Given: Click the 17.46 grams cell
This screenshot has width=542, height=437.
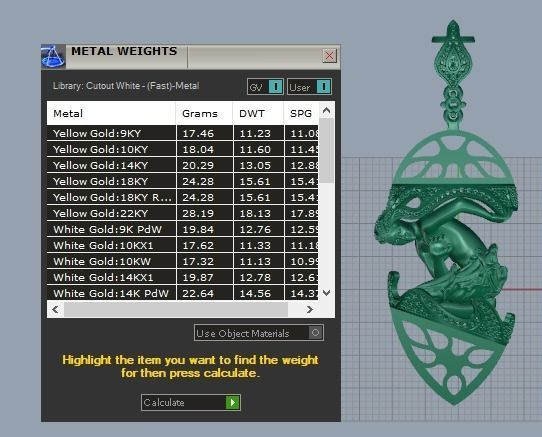Looking at the screenshot, I should 204,133.
